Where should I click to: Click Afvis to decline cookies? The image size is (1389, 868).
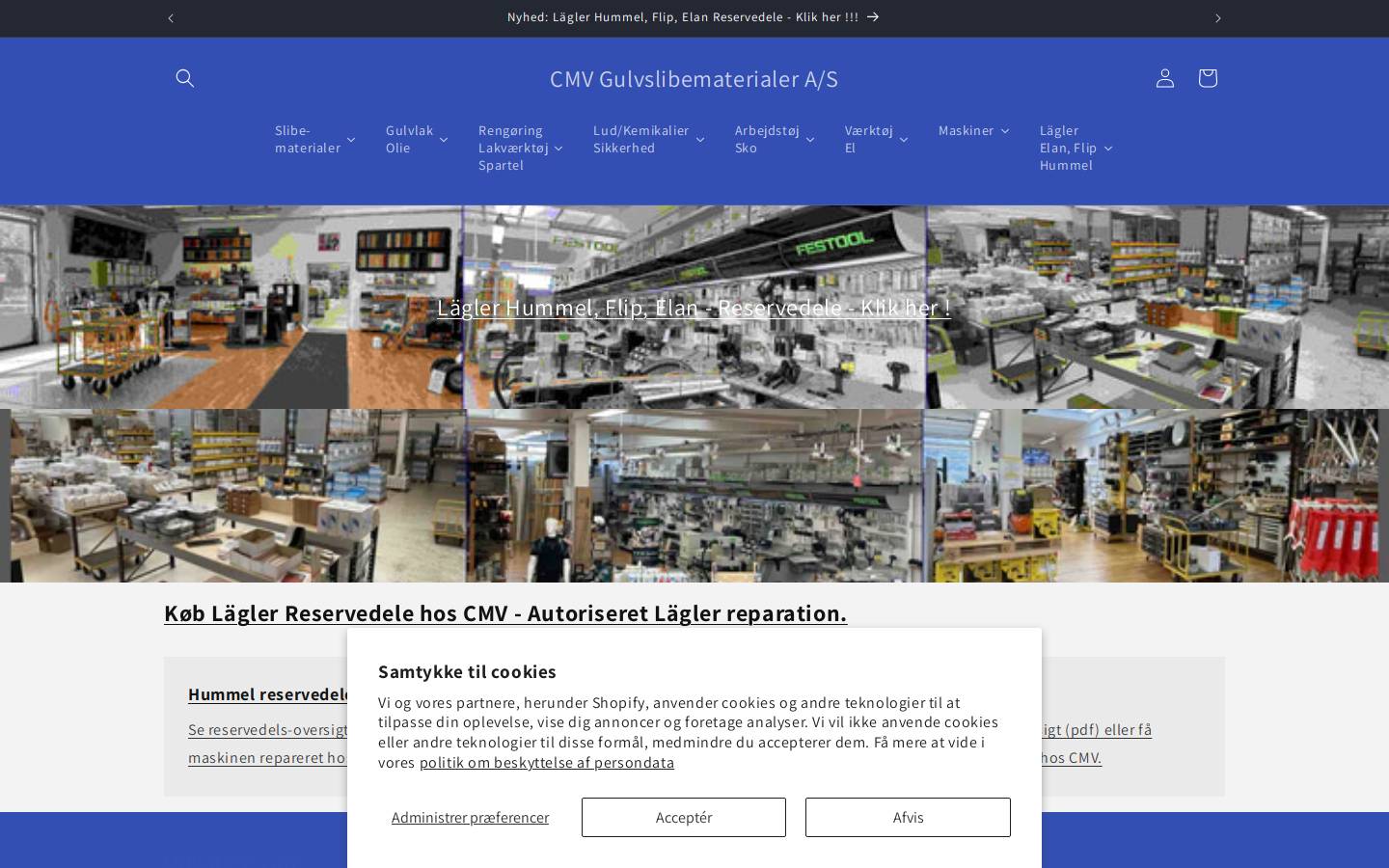[908, 818]
